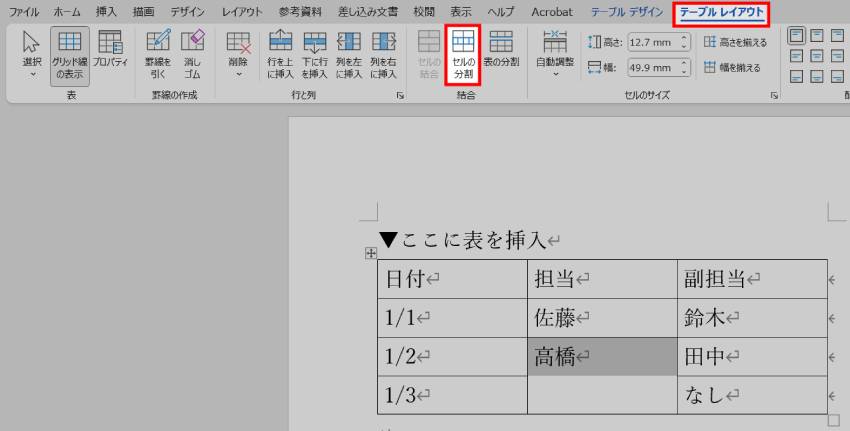Open table プロパティ (Properties)
The height and width of the screenshot is (431, 850).
click(110, 54)
